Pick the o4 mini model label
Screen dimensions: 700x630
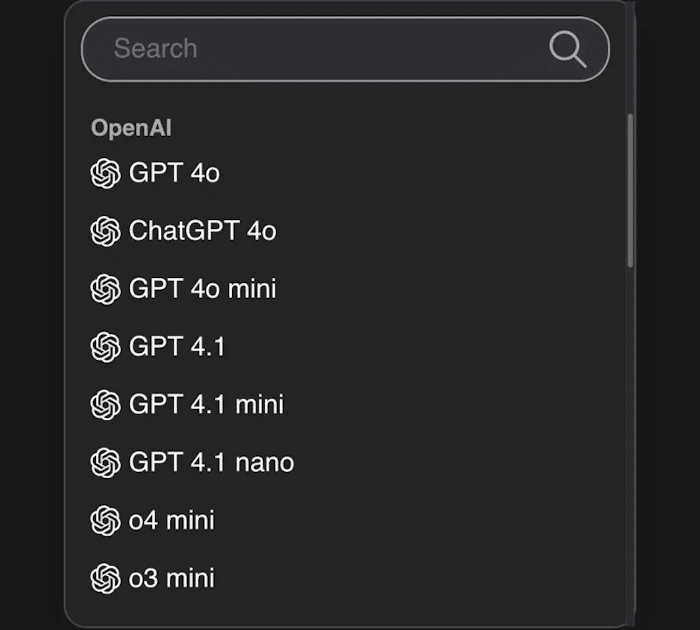point(172,521)
